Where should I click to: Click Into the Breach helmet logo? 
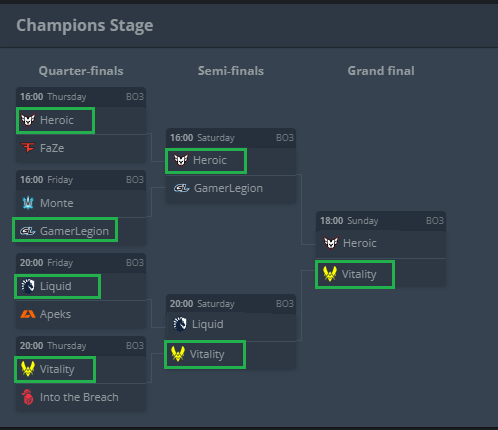(x=27, y=397)
